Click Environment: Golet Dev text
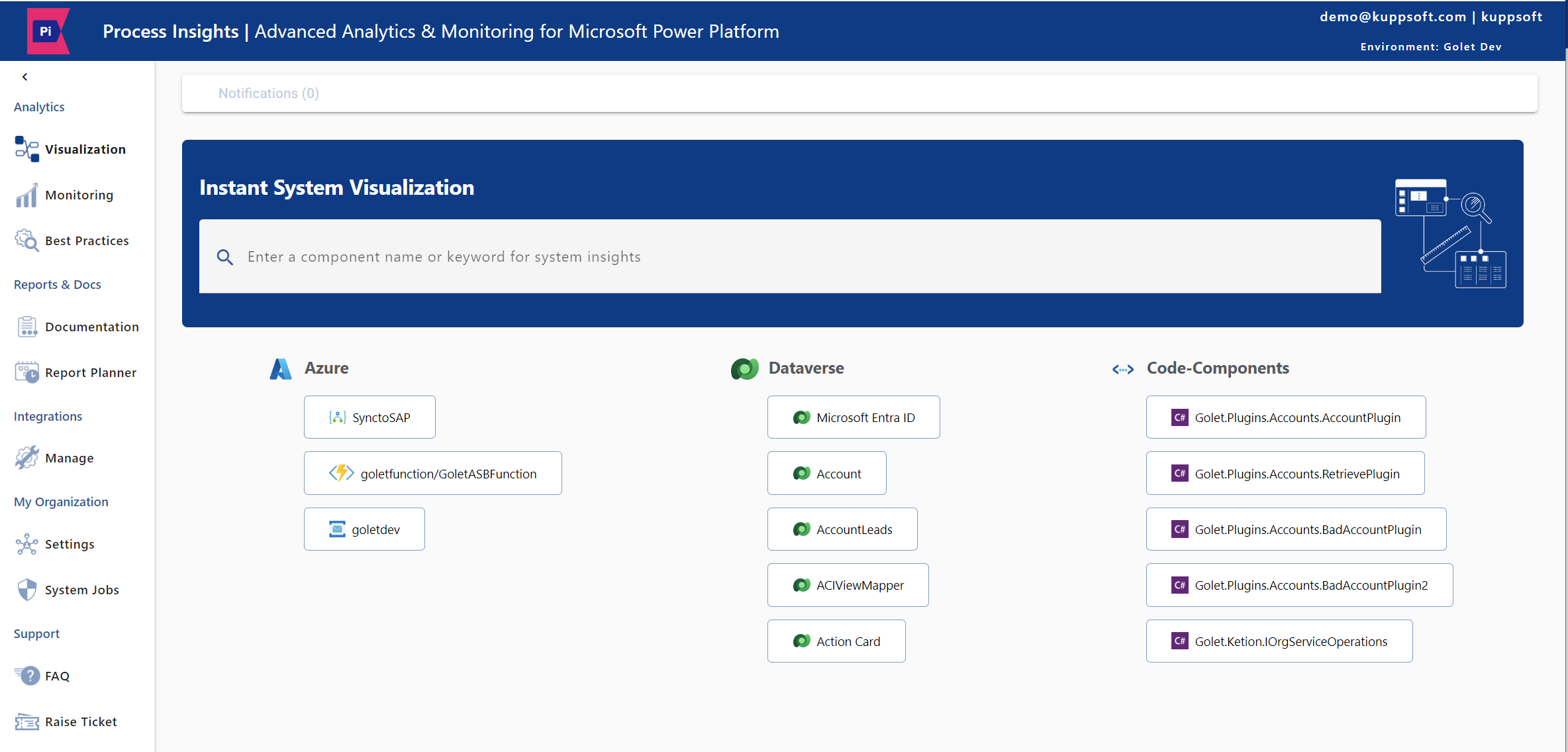The width and height of the screenshot is (1568, 752). [1431, 46]
